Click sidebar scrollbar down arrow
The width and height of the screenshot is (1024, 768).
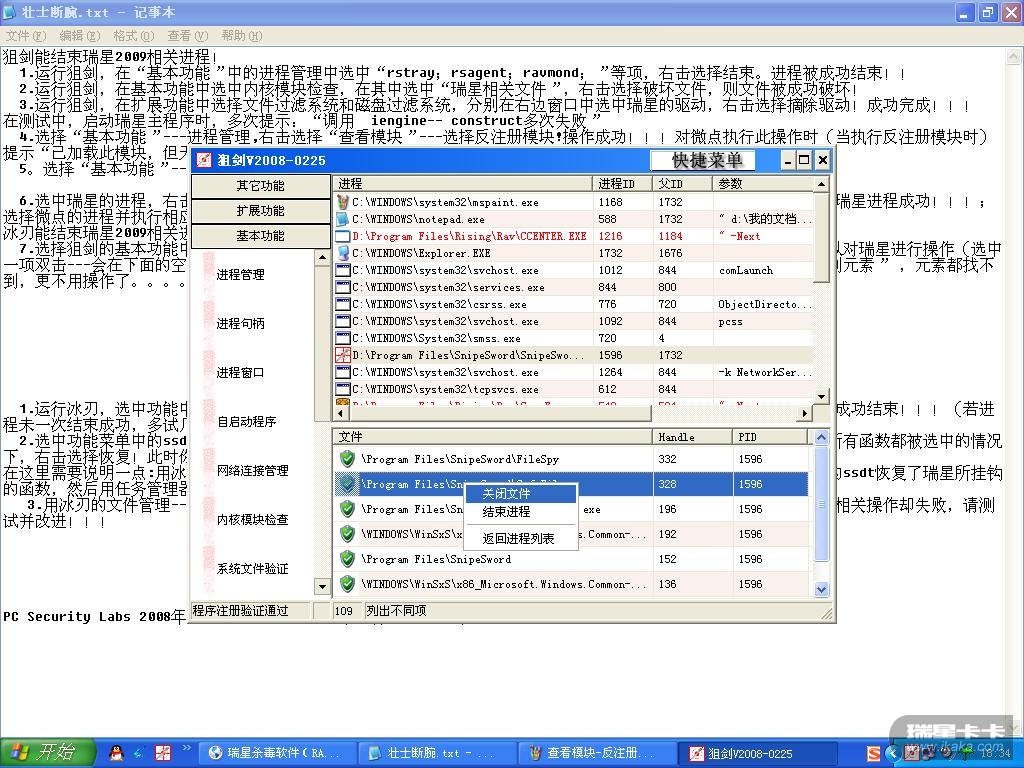click(322, 586)
